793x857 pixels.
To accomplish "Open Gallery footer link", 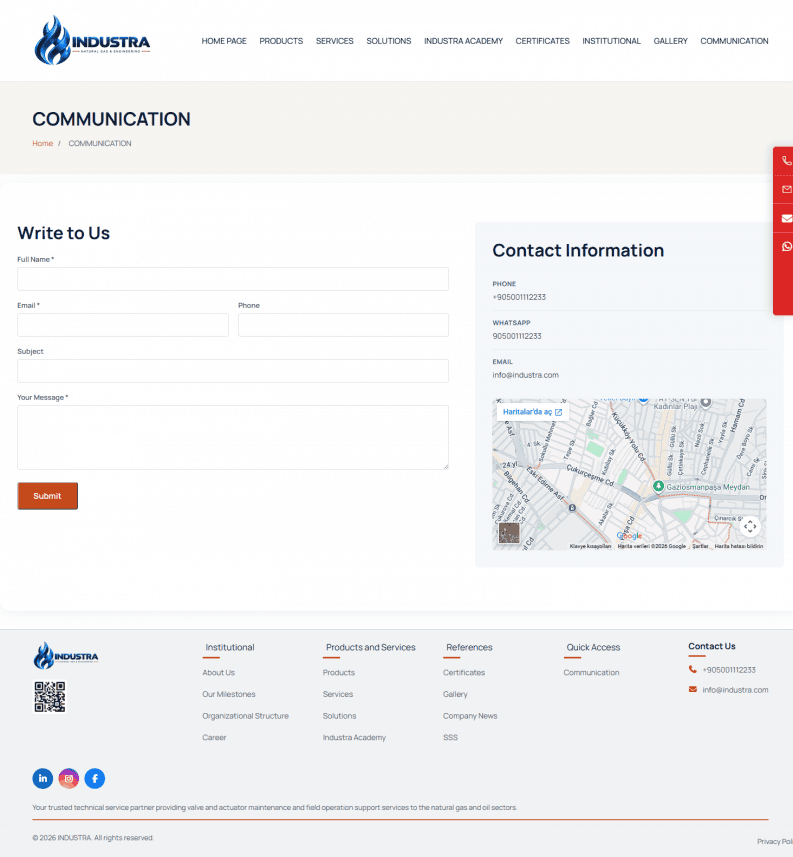I will [x=455, y=694].
